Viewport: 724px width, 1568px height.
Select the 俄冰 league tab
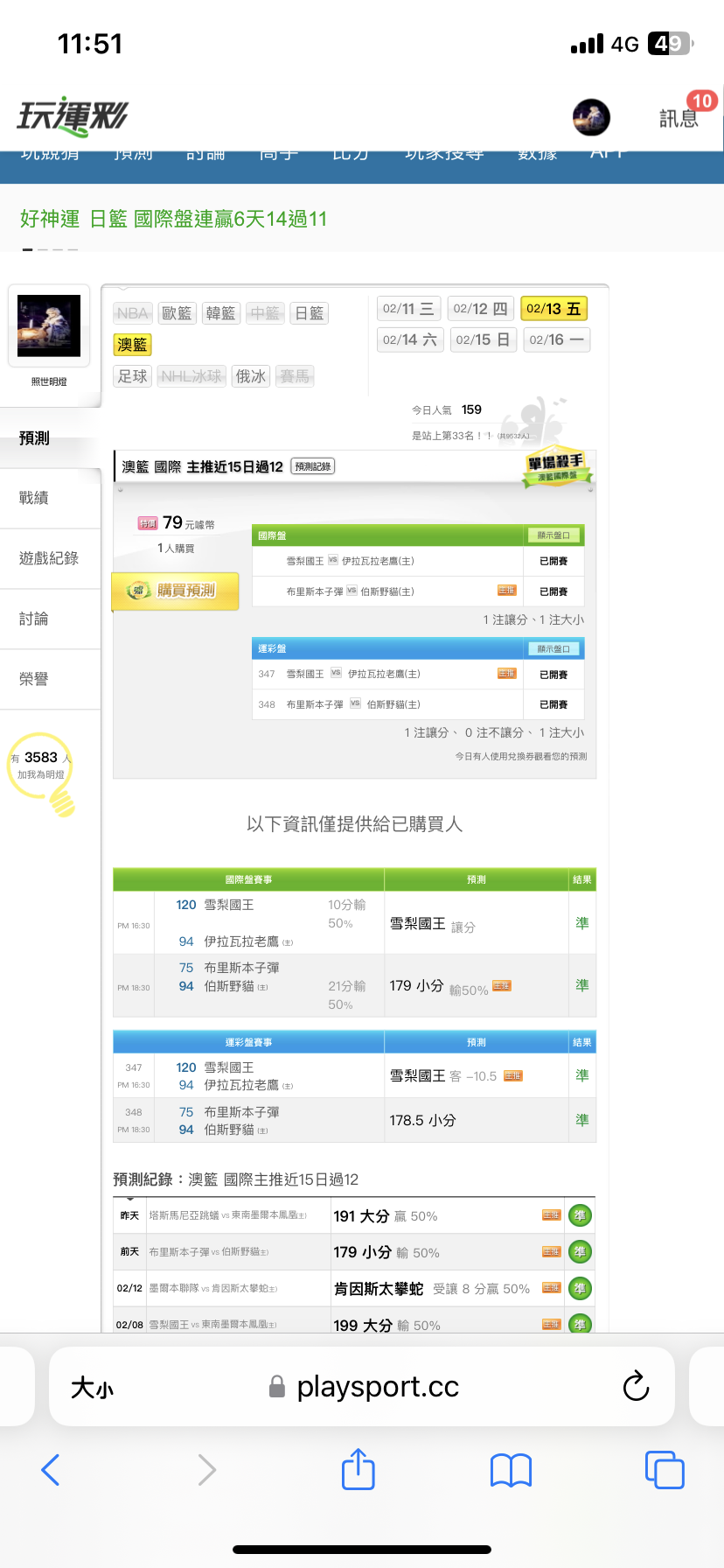[251, 376]
